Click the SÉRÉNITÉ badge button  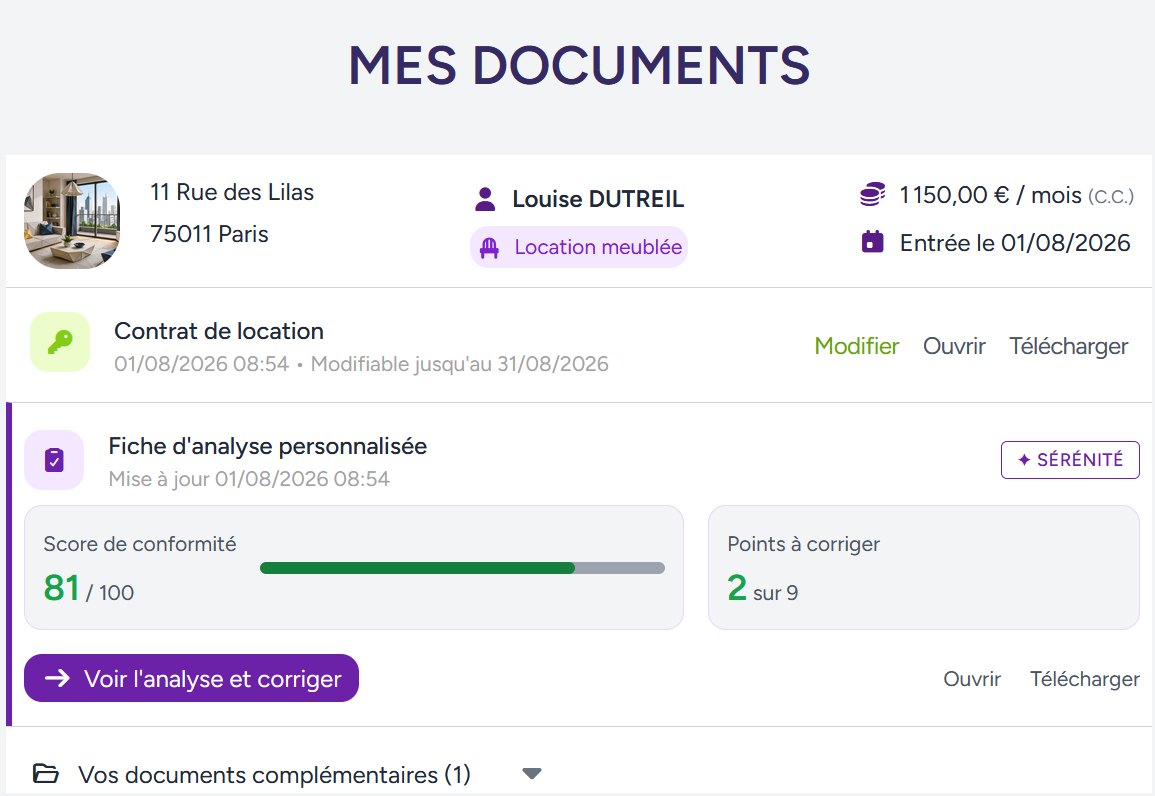(1070, 459)
